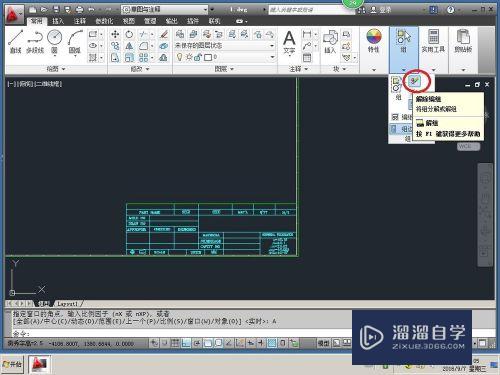This screenshot has height=375, width=500.
Task: Click the Array tool in modify panel
Action: click(x=143, y=57)
